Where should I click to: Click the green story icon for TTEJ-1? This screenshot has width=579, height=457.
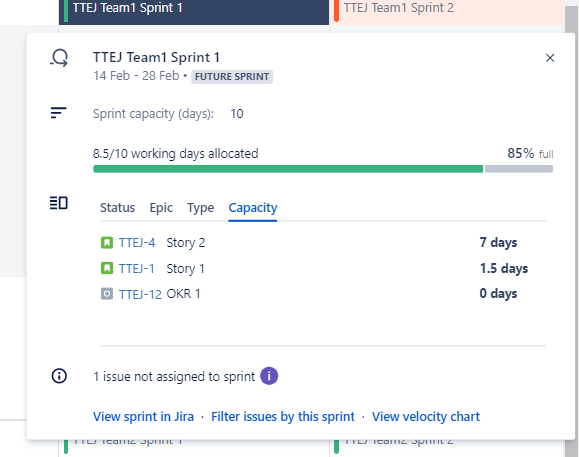pyautogui.click(x=107, y=268)
